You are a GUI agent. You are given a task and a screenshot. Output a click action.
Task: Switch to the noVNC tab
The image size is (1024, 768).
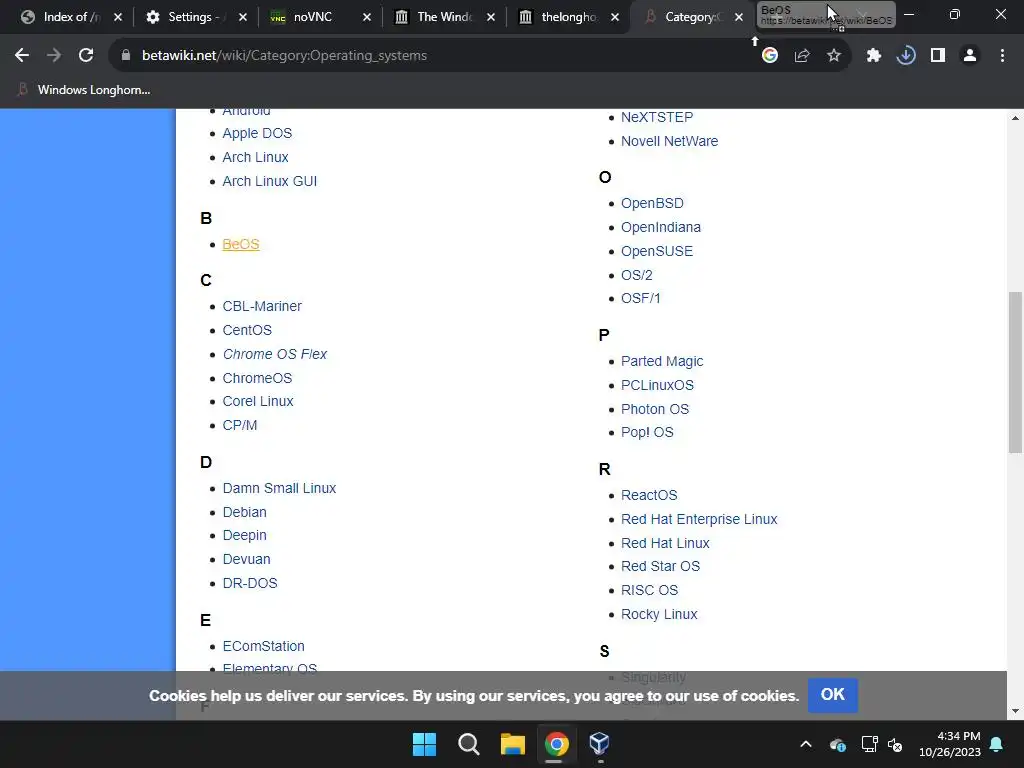click(x=313, y=17)
